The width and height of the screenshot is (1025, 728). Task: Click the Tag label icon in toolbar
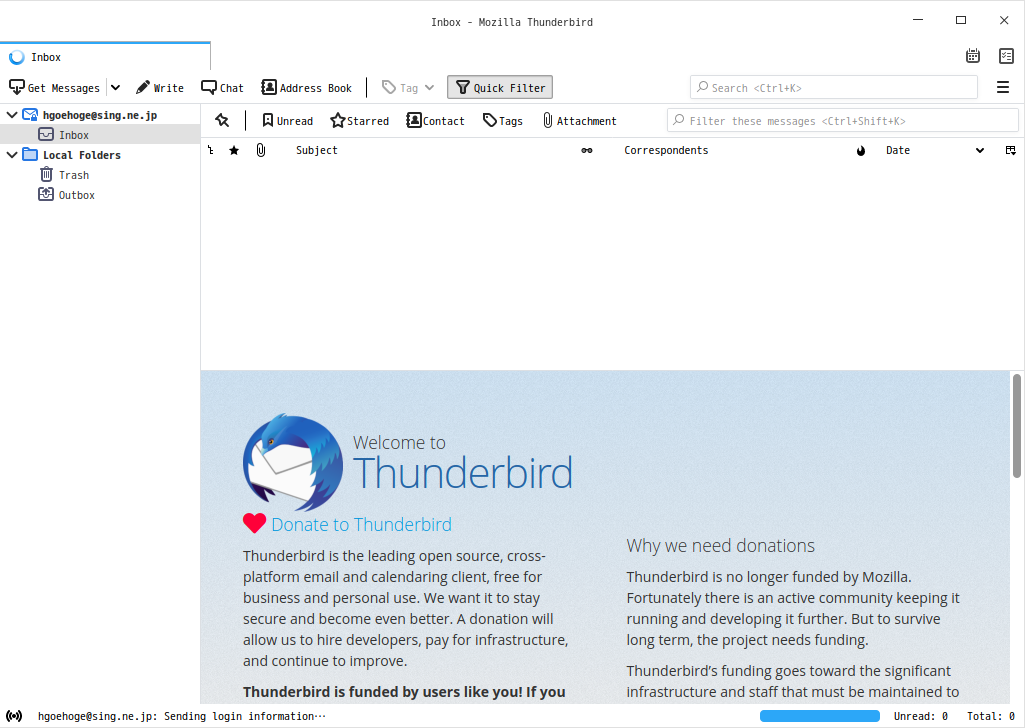pyautogui.click(x=389, y=88)
